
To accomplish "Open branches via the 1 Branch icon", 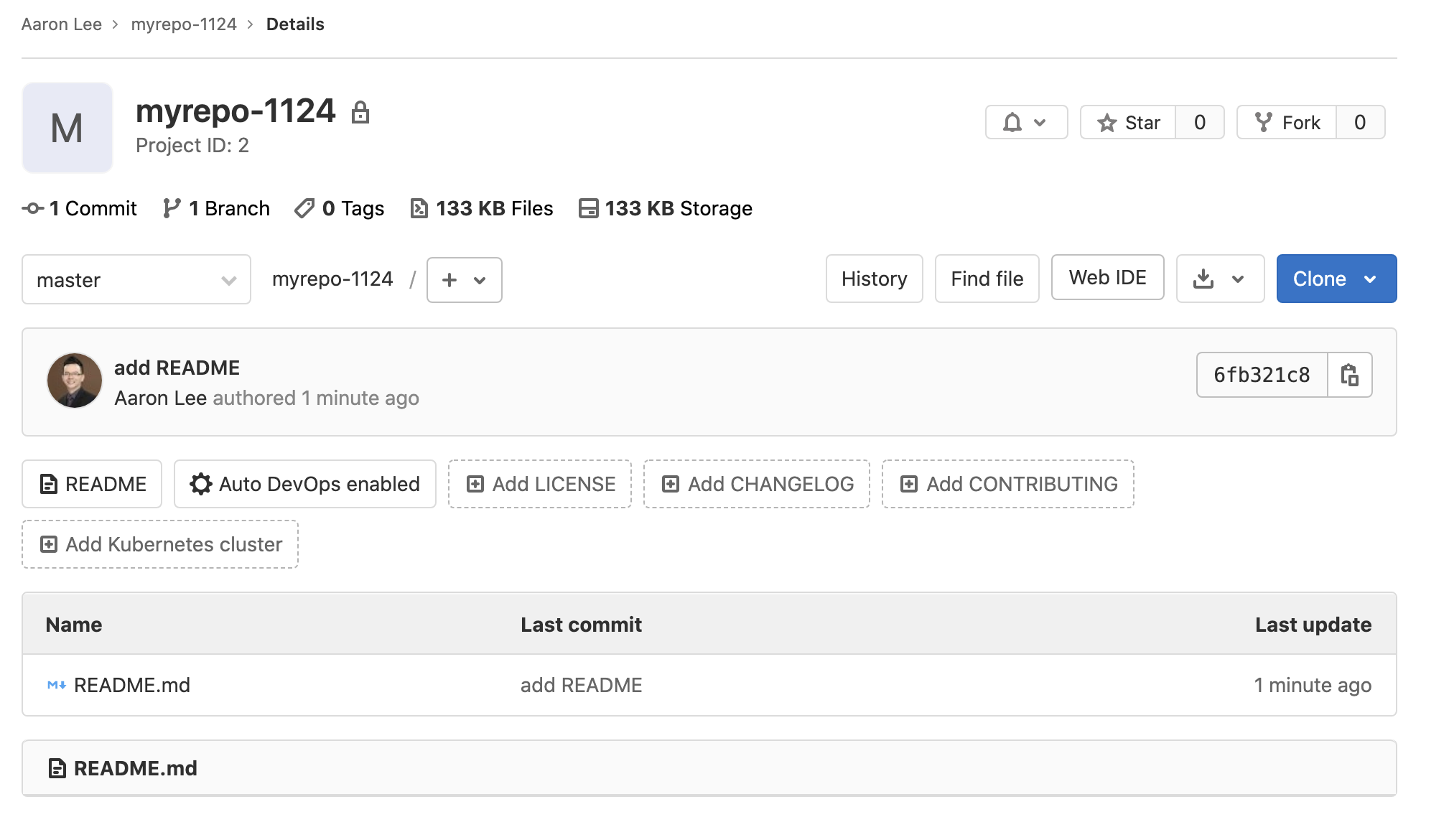I will pos(172,207).
